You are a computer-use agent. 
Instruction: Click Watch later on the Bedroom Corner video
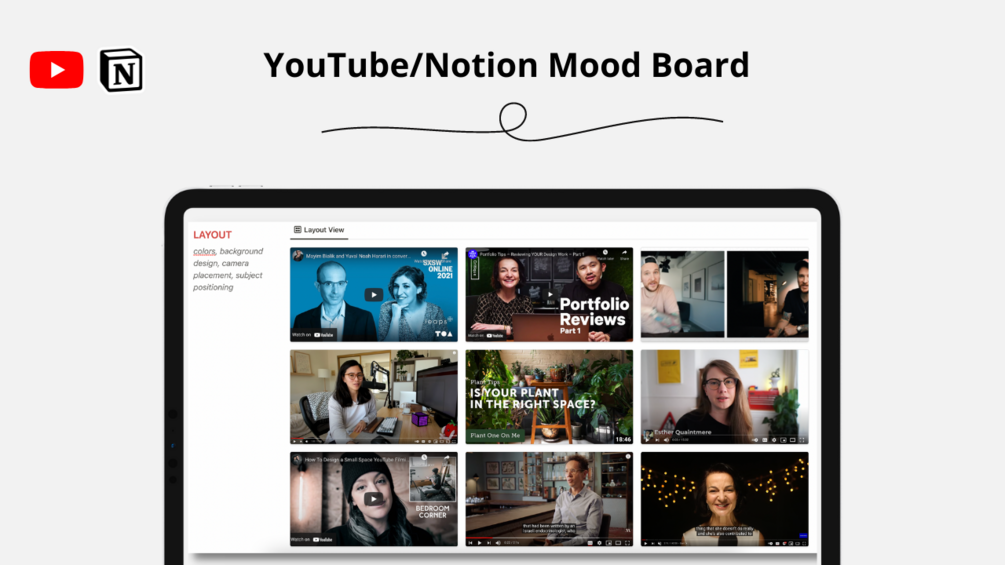pos(424,457)
